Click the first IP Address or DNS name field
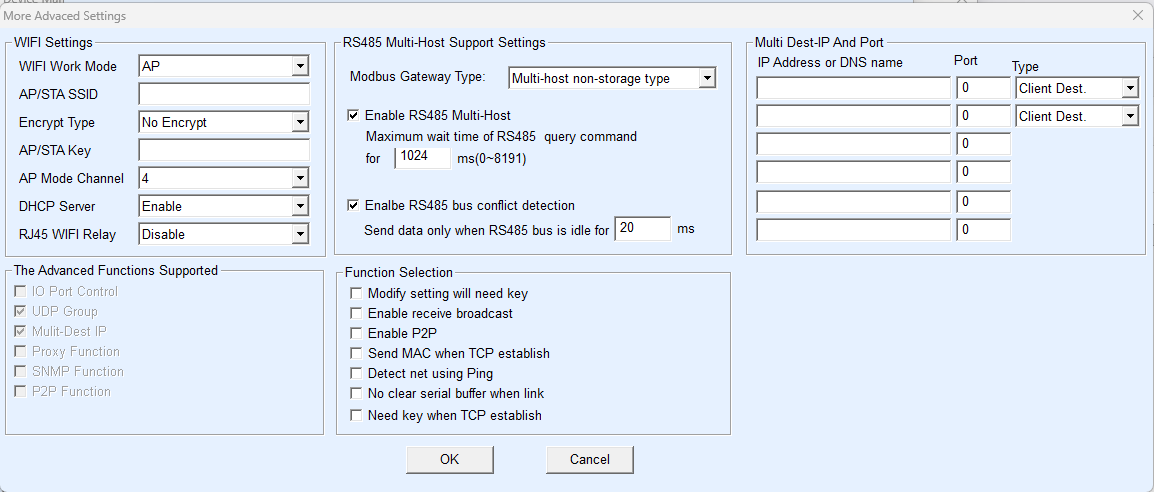1154x492 pixels. pos(853,89)
